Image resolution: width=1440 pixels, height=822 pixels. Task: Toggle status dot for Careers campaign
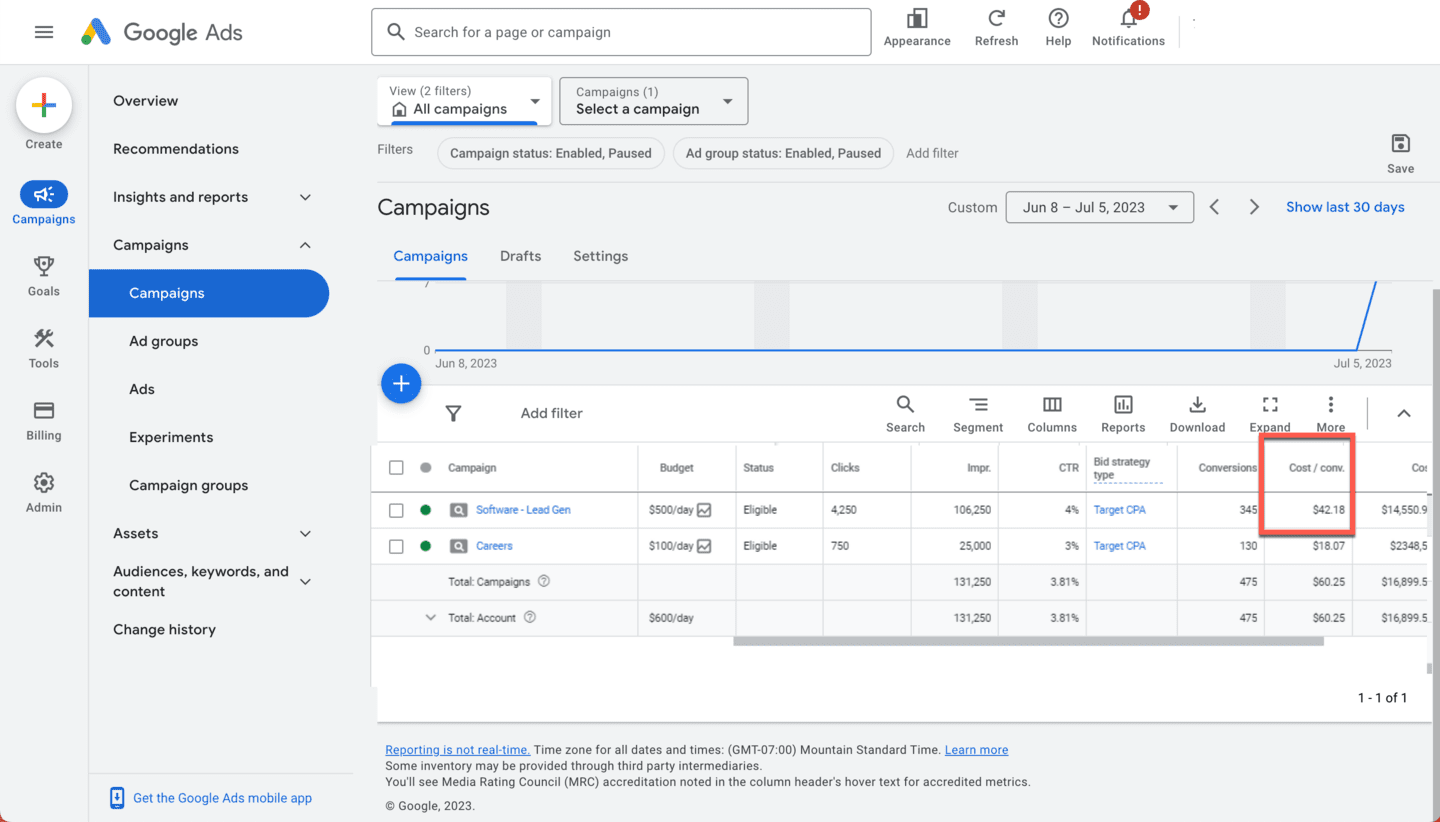pos(426,546)
